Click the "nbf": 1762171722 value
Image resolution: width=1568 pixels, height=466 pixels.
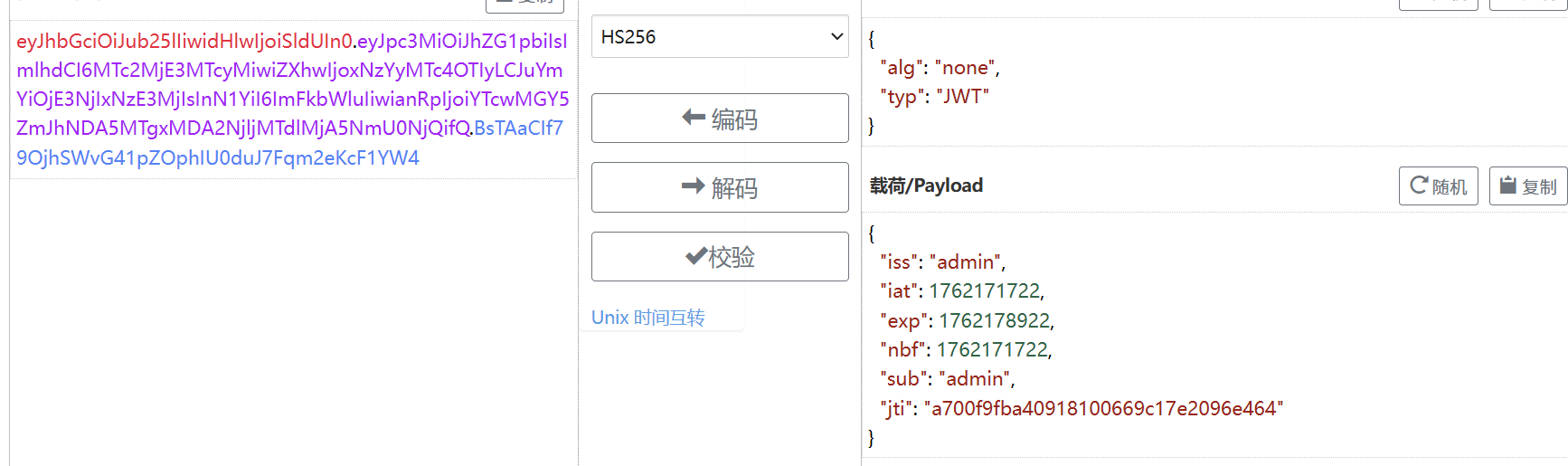[x=993, y=349]
